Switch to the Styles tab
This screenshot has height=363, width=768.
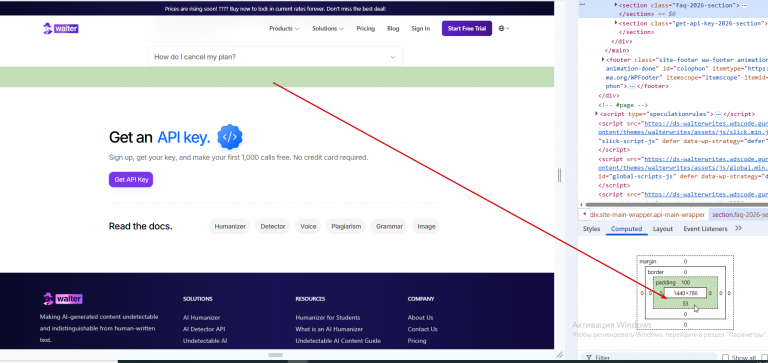(x=591, y=229)
